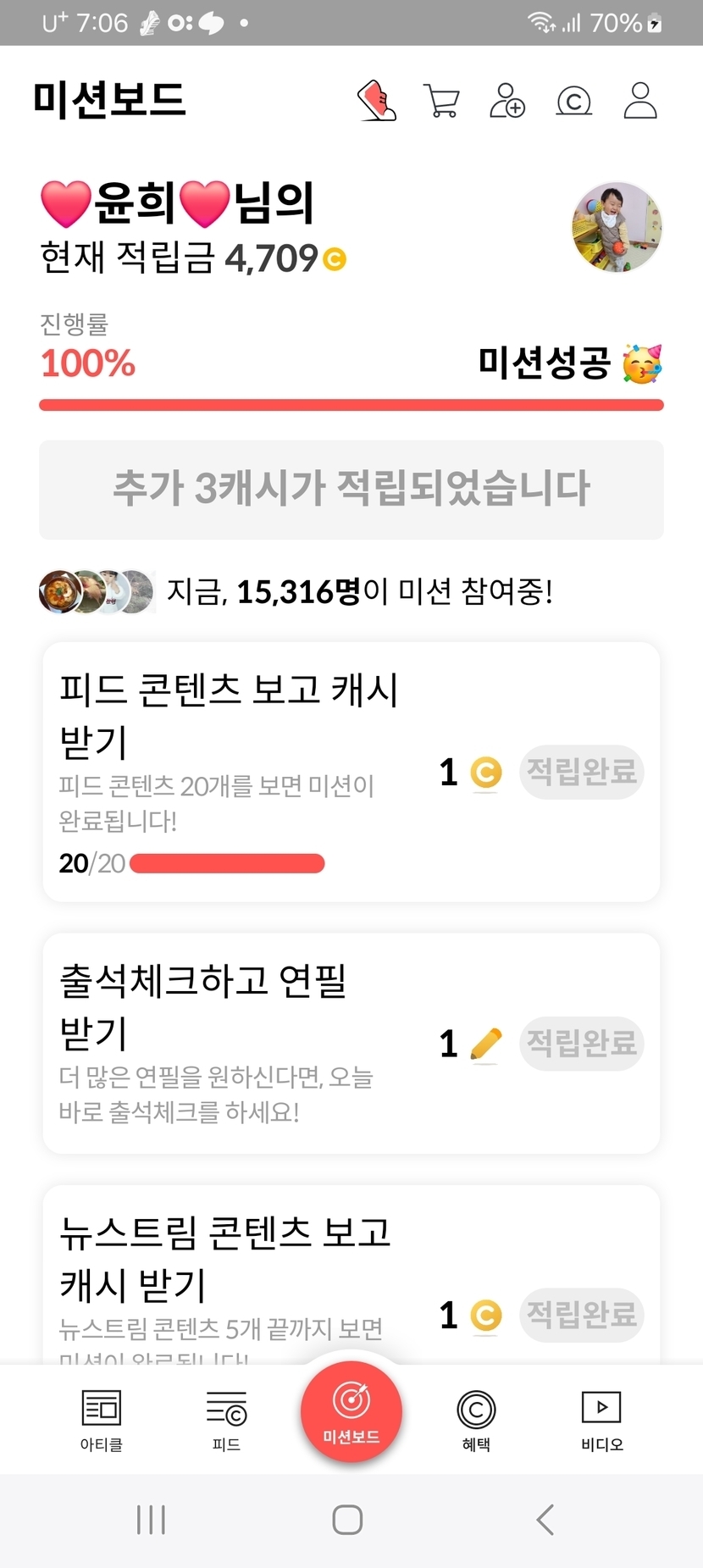Viewport: 703px width, 1568px height.
Task: Tap the overall mission progress bar
Action: (351, 405)
